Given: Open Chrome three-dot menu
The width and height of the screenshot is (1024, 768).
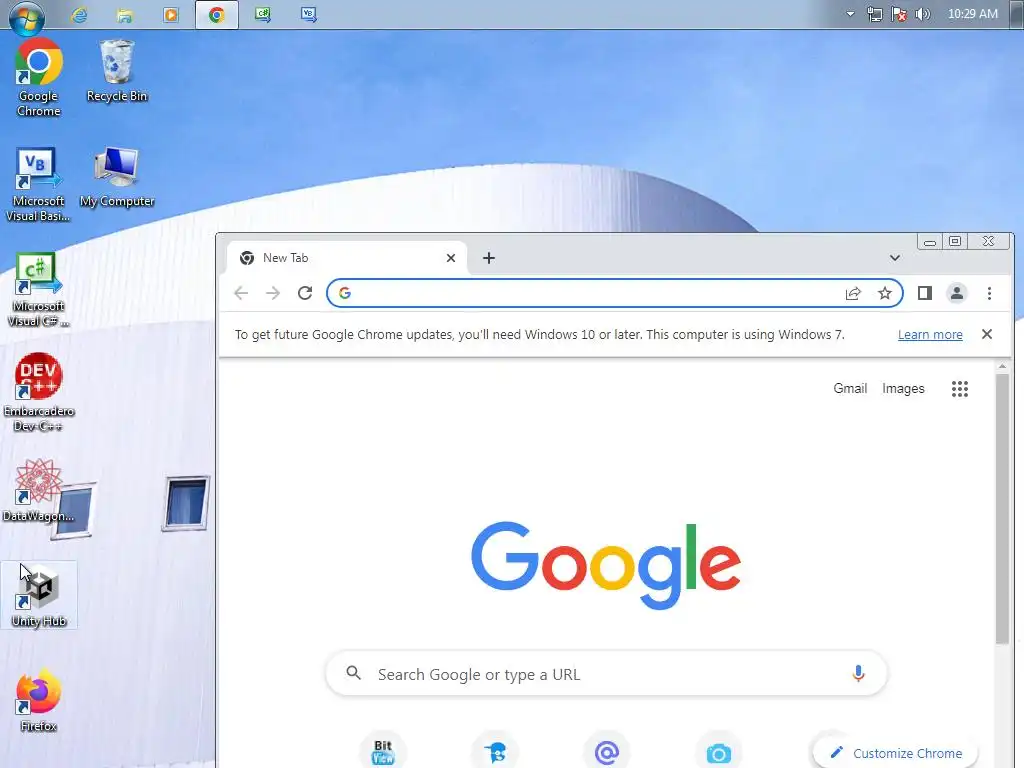Looking at the screenshot, I should 989,293.
